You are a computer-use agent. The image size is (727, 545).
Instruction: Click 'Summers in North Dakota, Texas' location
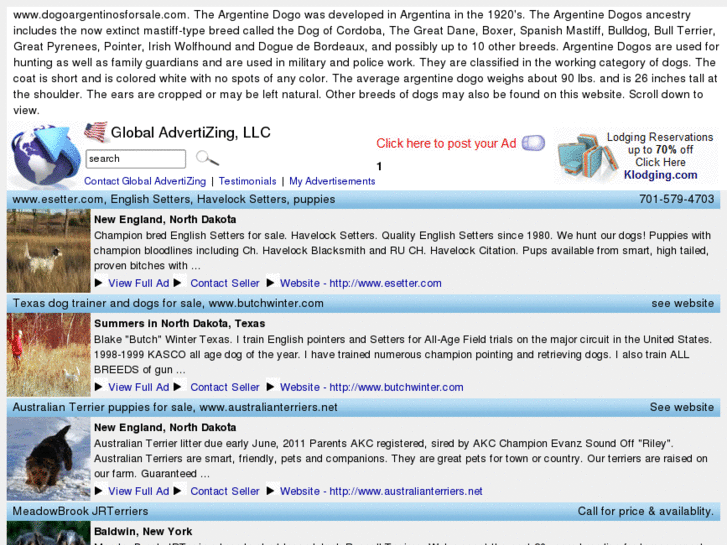179,323
